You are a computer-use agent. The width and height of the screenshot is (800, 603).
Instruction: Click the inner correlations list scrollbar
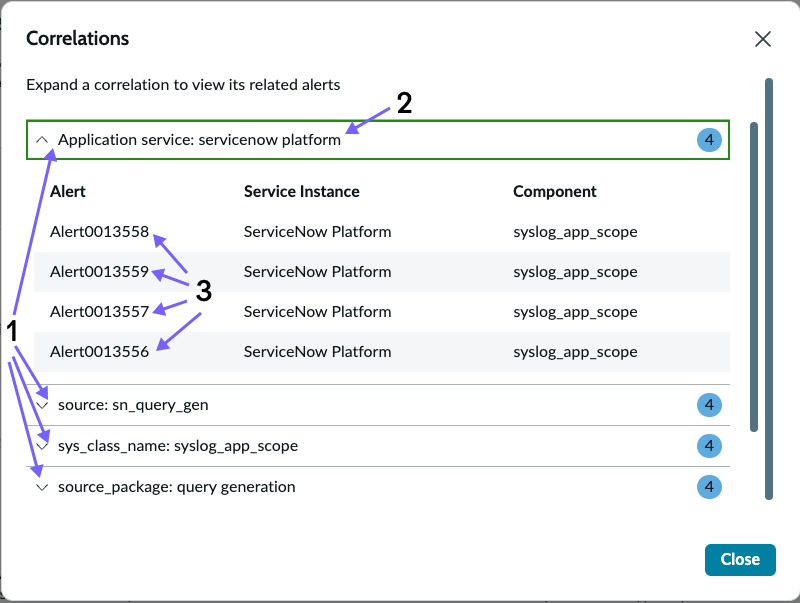coord(754,277)
